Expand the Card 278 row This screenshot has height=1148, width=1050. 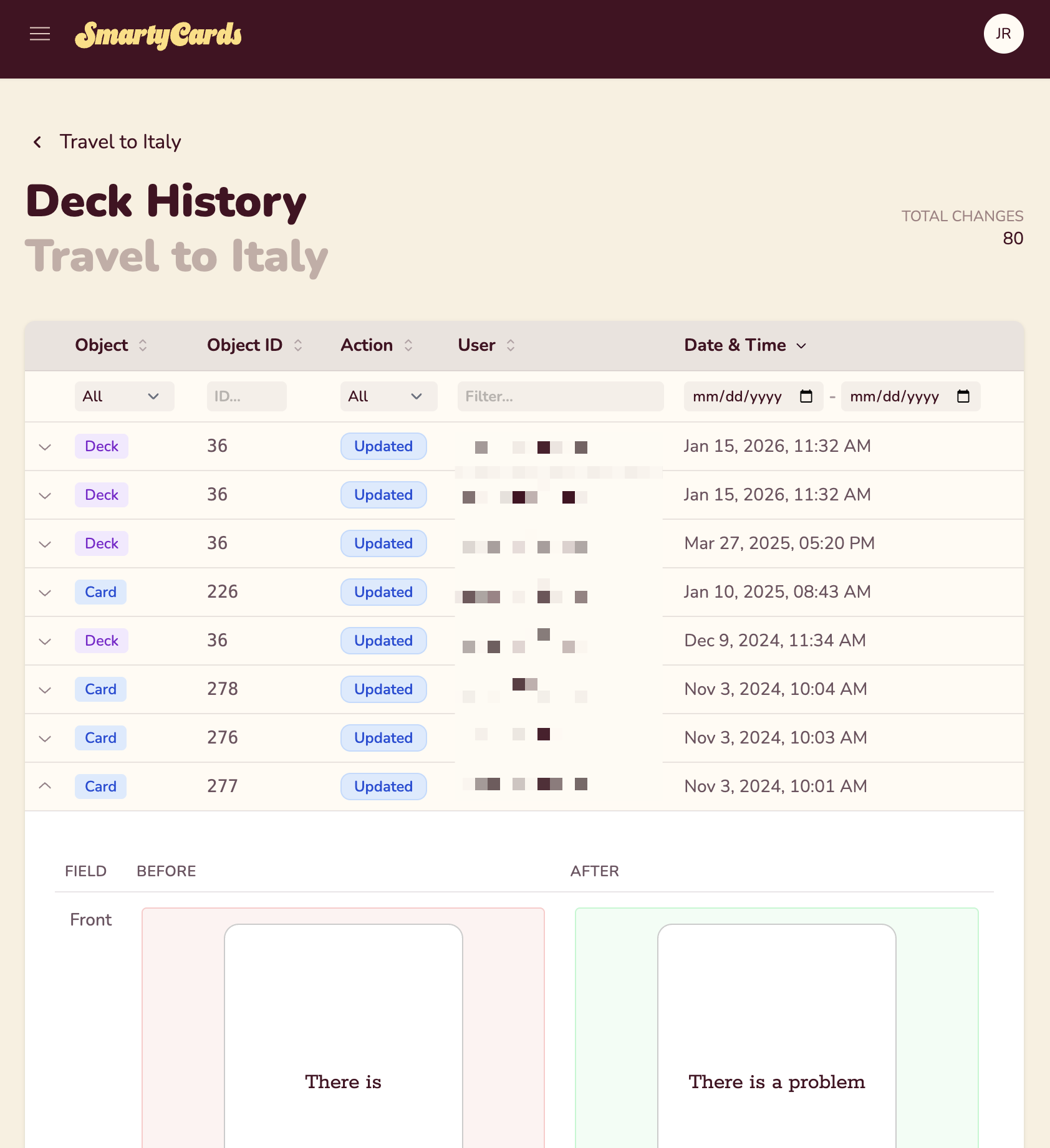click(45, 690)
